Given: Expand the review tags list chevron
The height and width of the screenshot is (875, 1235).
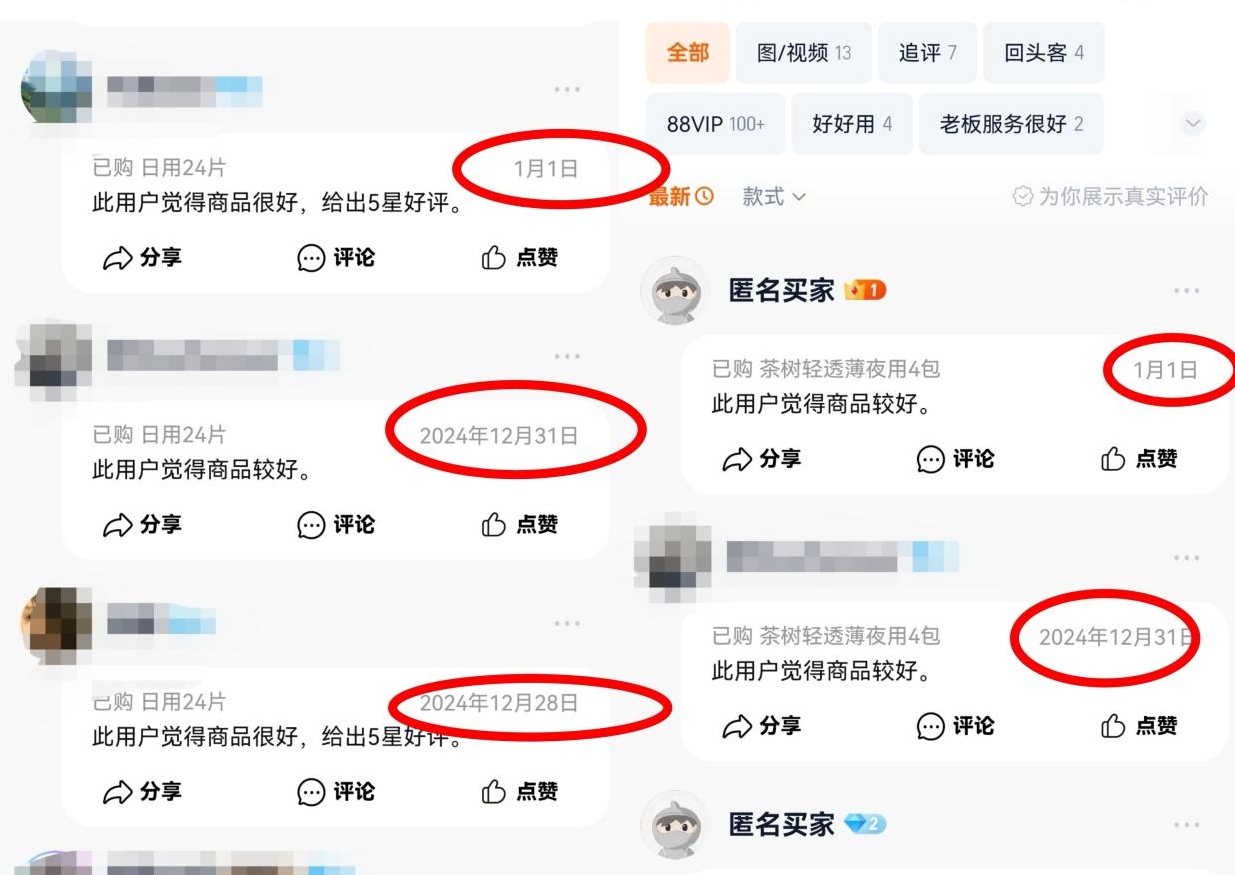Looking at the screenshot, I should pos(1192,124).
